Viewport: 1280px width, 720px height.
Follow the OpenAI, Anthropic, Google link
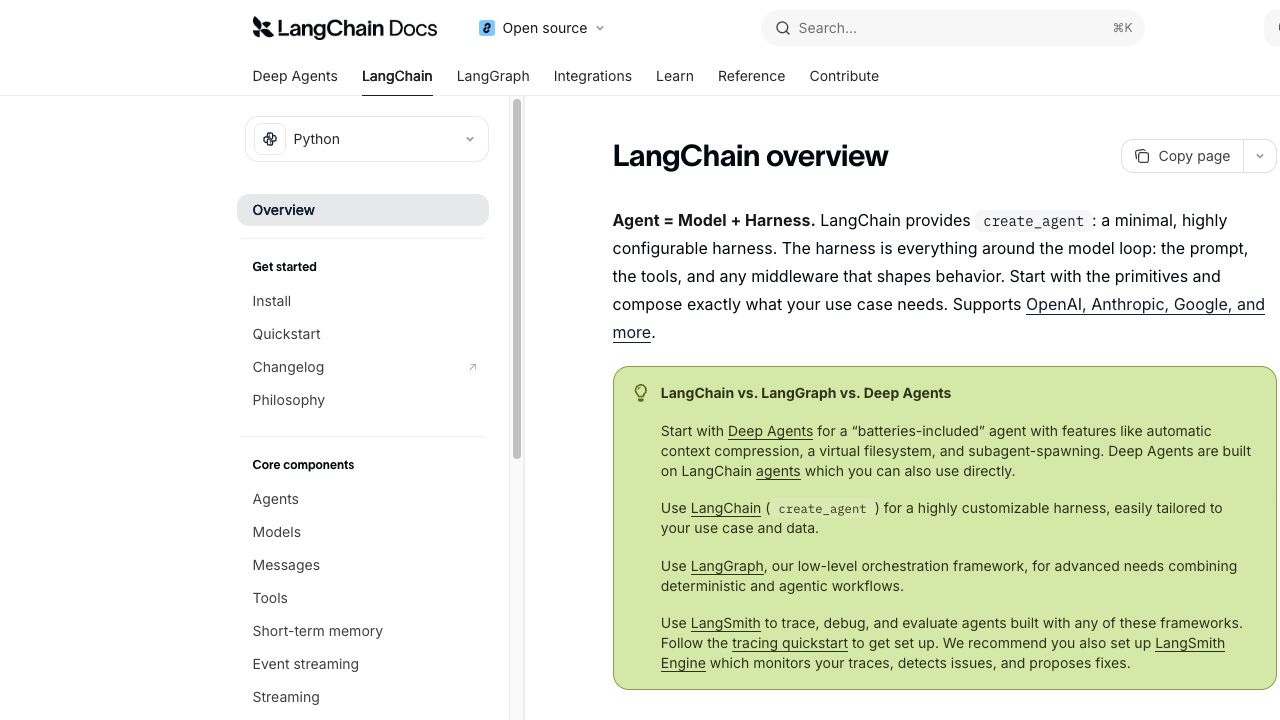click(x=1145, y=304)
